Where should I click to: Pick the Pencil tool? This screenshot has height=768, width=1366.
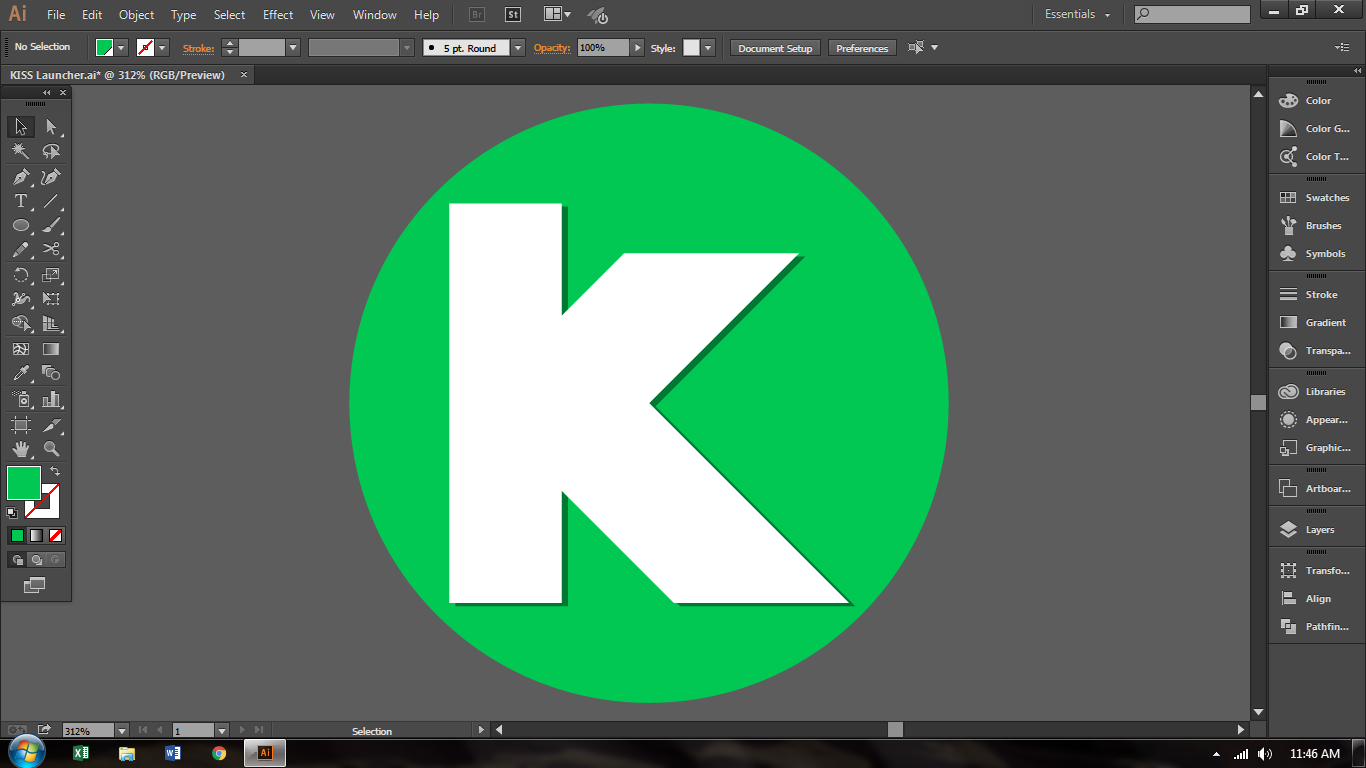(20, 250)
